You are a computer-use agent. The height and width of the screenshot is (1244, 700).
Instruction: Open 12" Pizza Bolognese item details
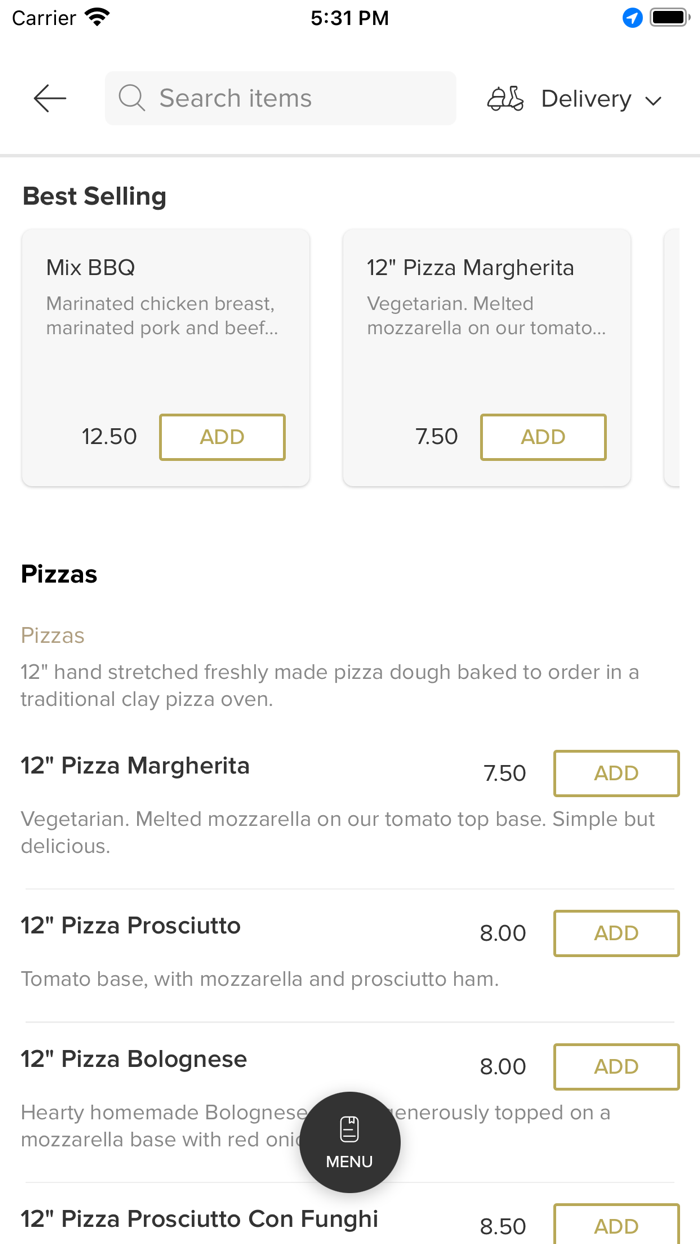[x=134, y=1060]
